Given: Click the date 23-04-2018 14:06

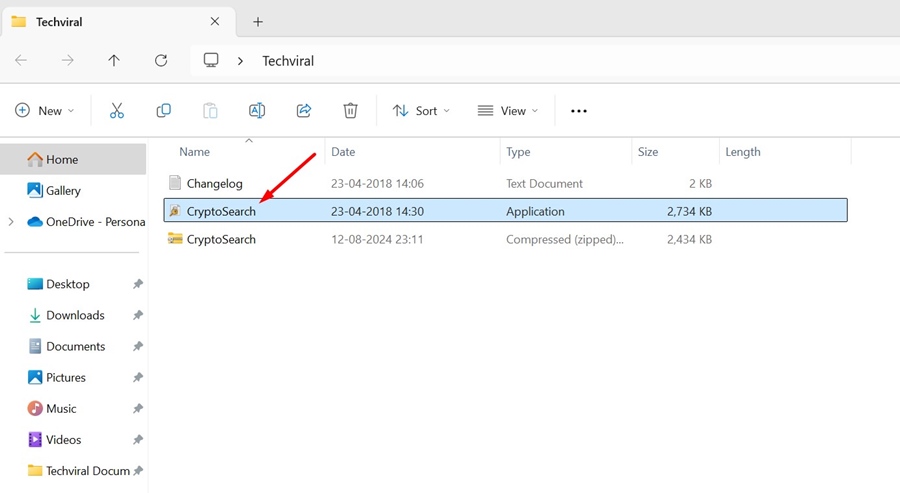Looking at the screenshot, I should tap(377, 183).
